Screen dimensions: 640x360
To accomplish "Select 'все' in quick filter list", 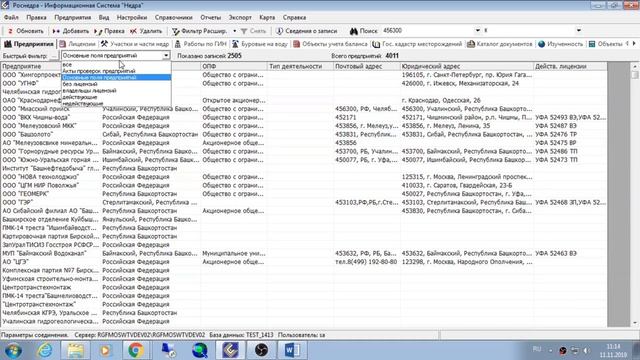I will click(116, 64).
